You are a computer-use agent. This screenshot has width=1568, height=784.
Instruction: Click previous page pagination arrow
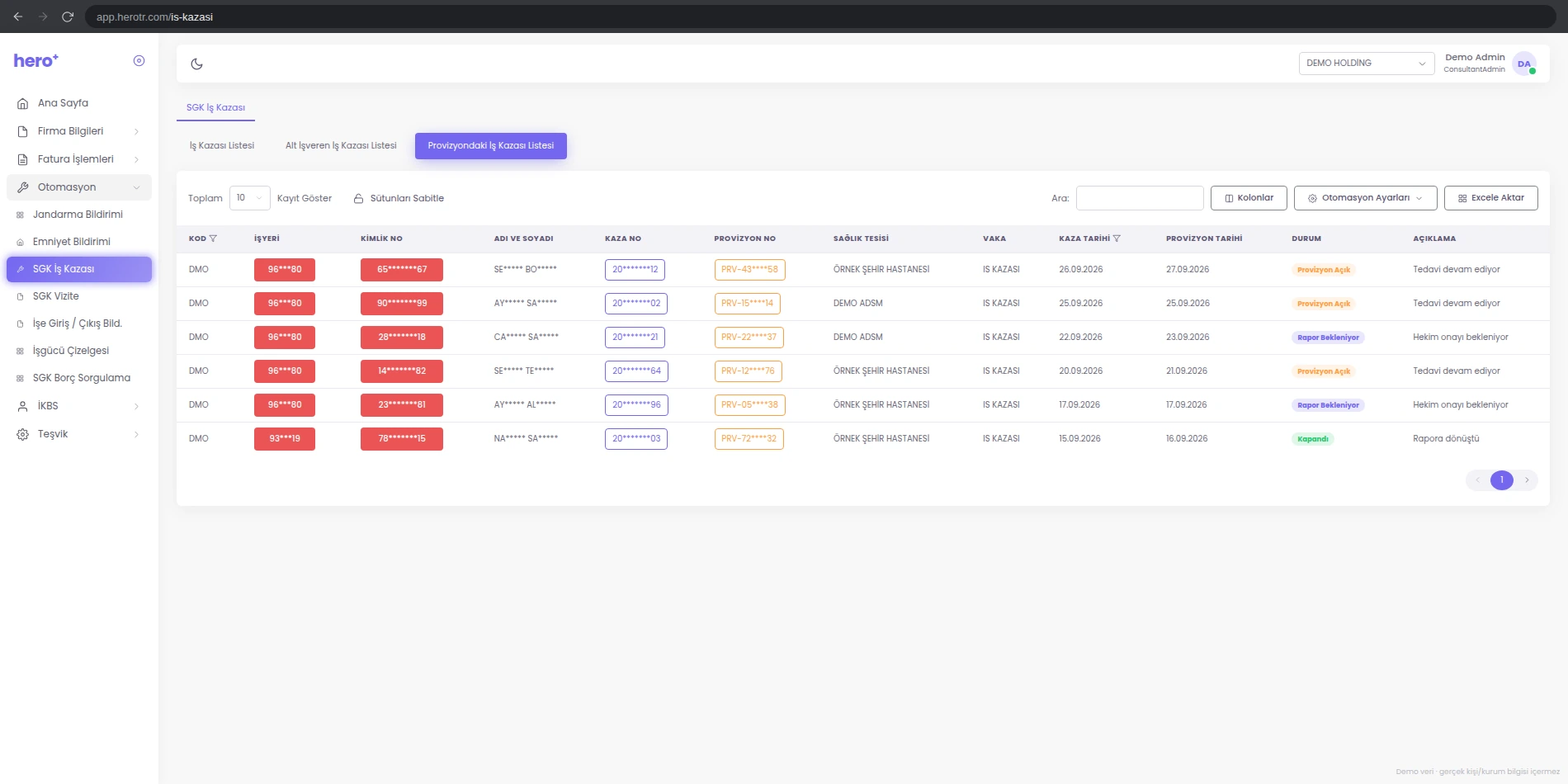pos(1477,480)
